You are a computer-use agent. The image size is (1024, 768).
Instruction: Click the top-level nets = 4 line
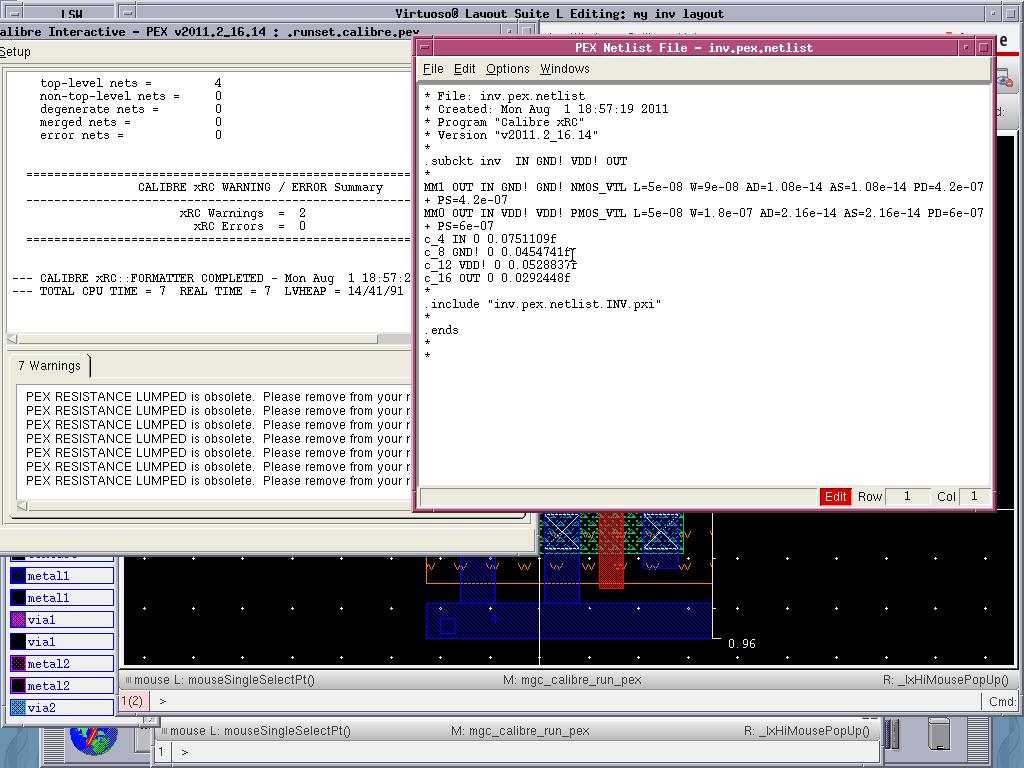pos(131,83)
